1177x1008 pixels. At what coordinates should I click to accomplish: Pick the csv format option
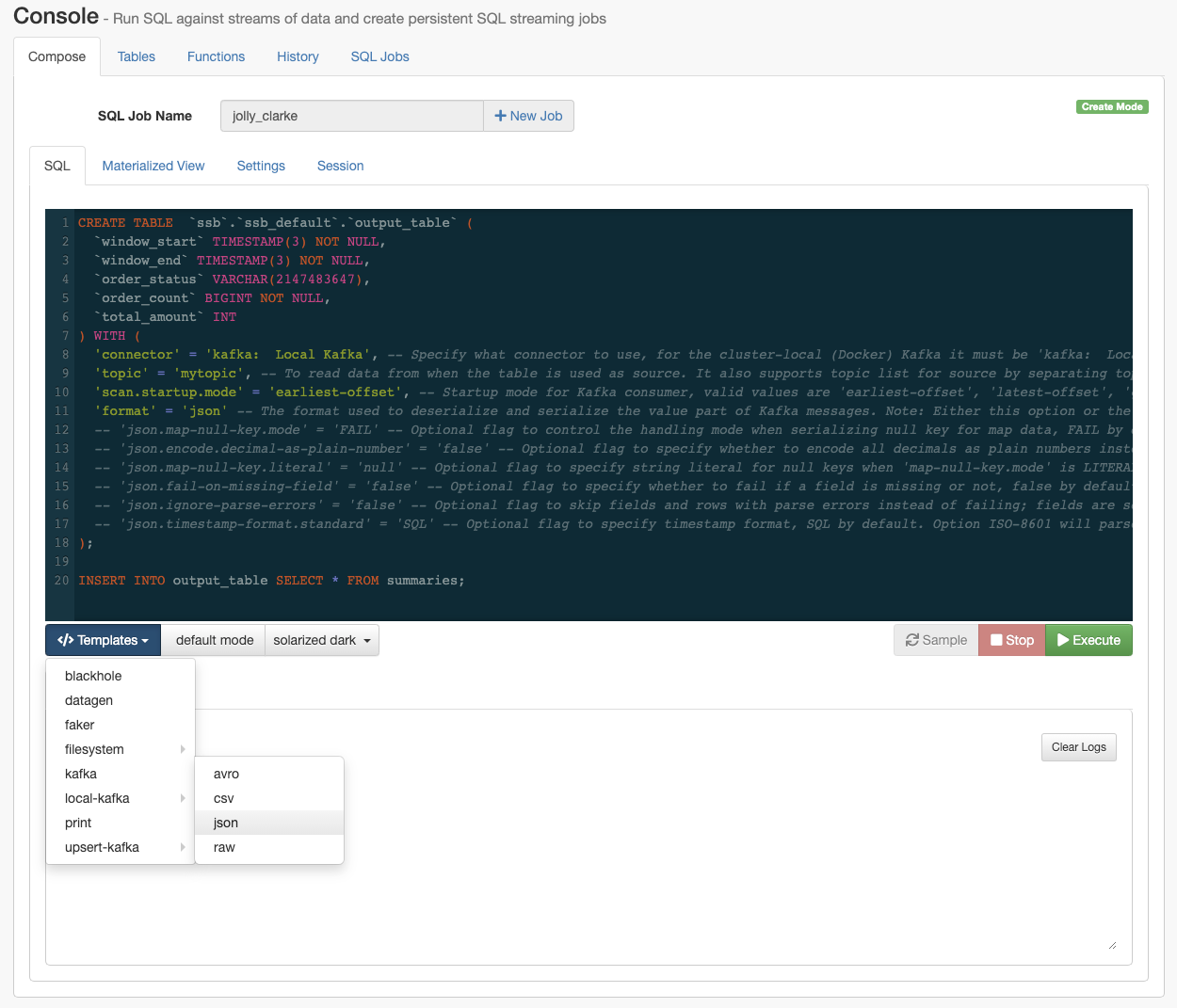pyautogui.click(x=224, y=798)
